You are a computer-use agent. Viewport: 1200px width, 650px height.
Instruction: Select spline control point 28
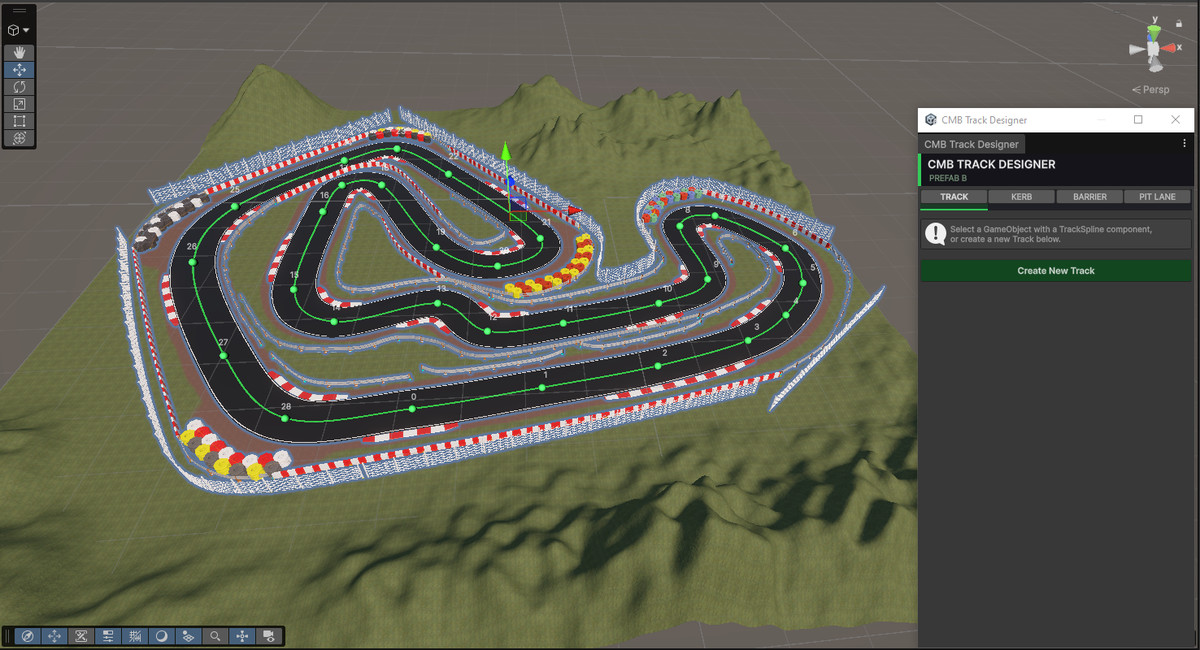(285, 418)
